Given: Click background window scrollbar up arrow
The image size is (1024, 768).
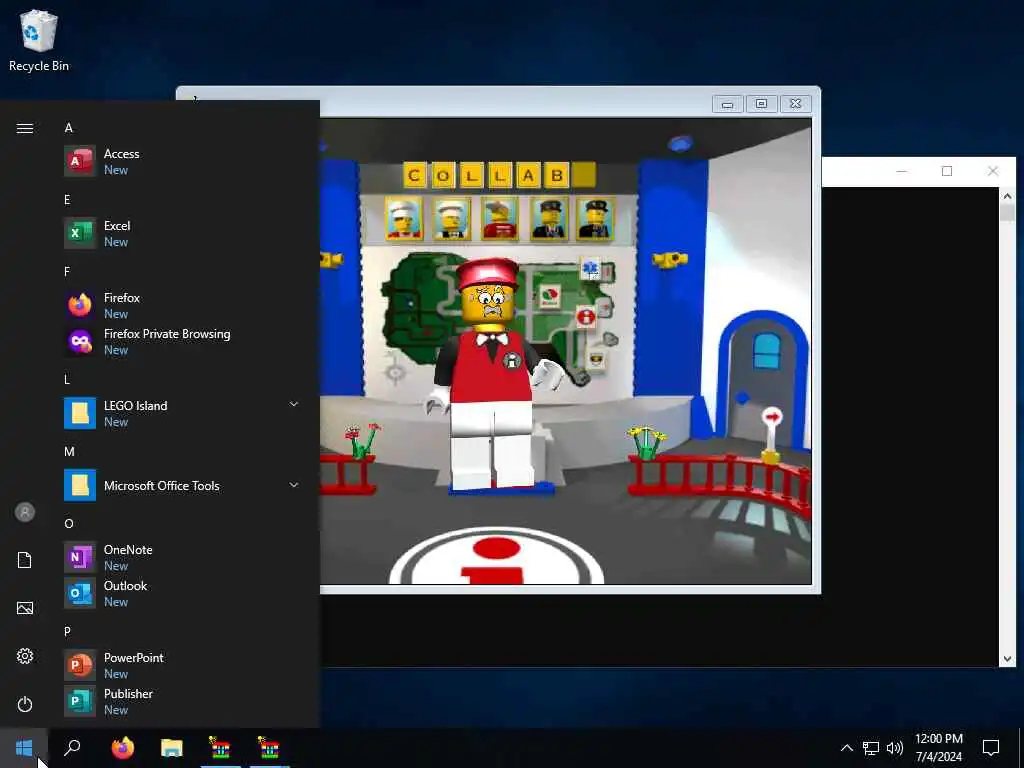Looking at the screenshot, I should click(x=1007, y=195).
